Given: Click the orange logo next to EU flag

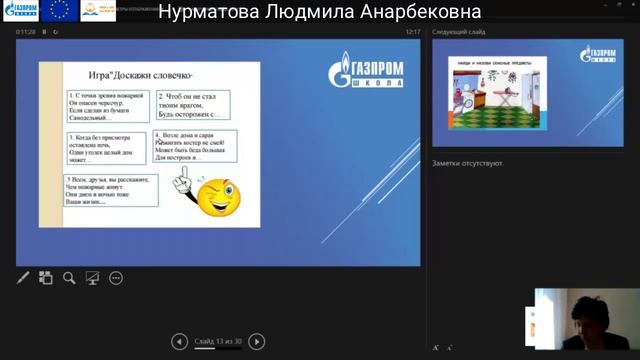Looking at the screenshot, I should 98,11.
